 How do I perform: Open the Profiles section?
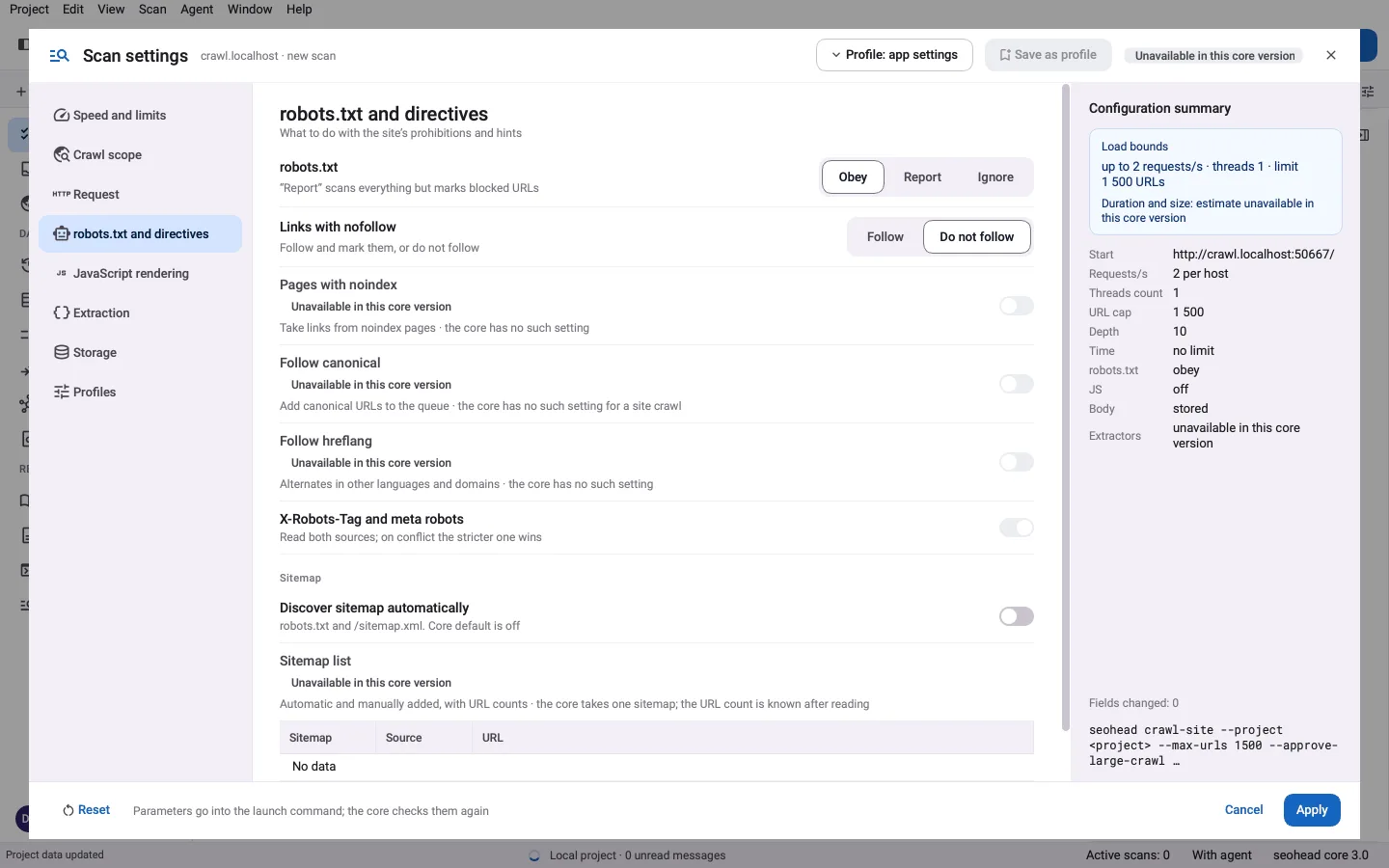[x=140, y=393]
